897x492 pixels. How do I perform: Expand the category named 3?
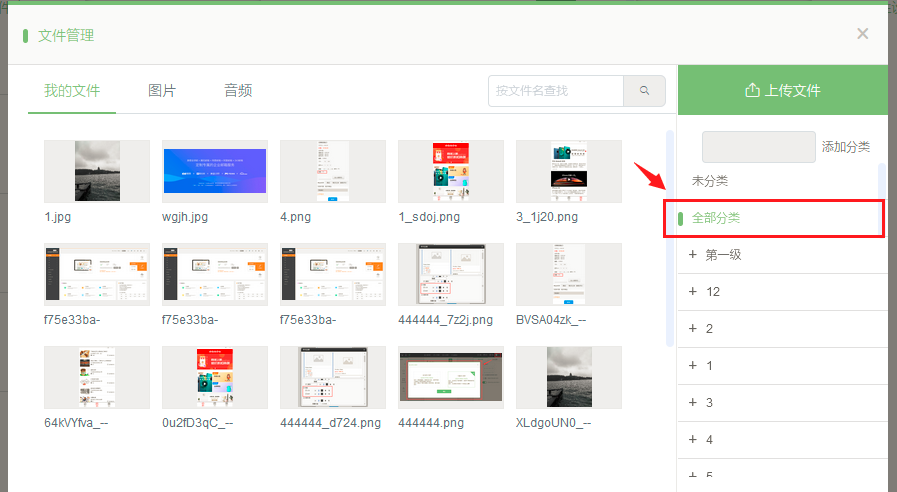tap(692, 403)
